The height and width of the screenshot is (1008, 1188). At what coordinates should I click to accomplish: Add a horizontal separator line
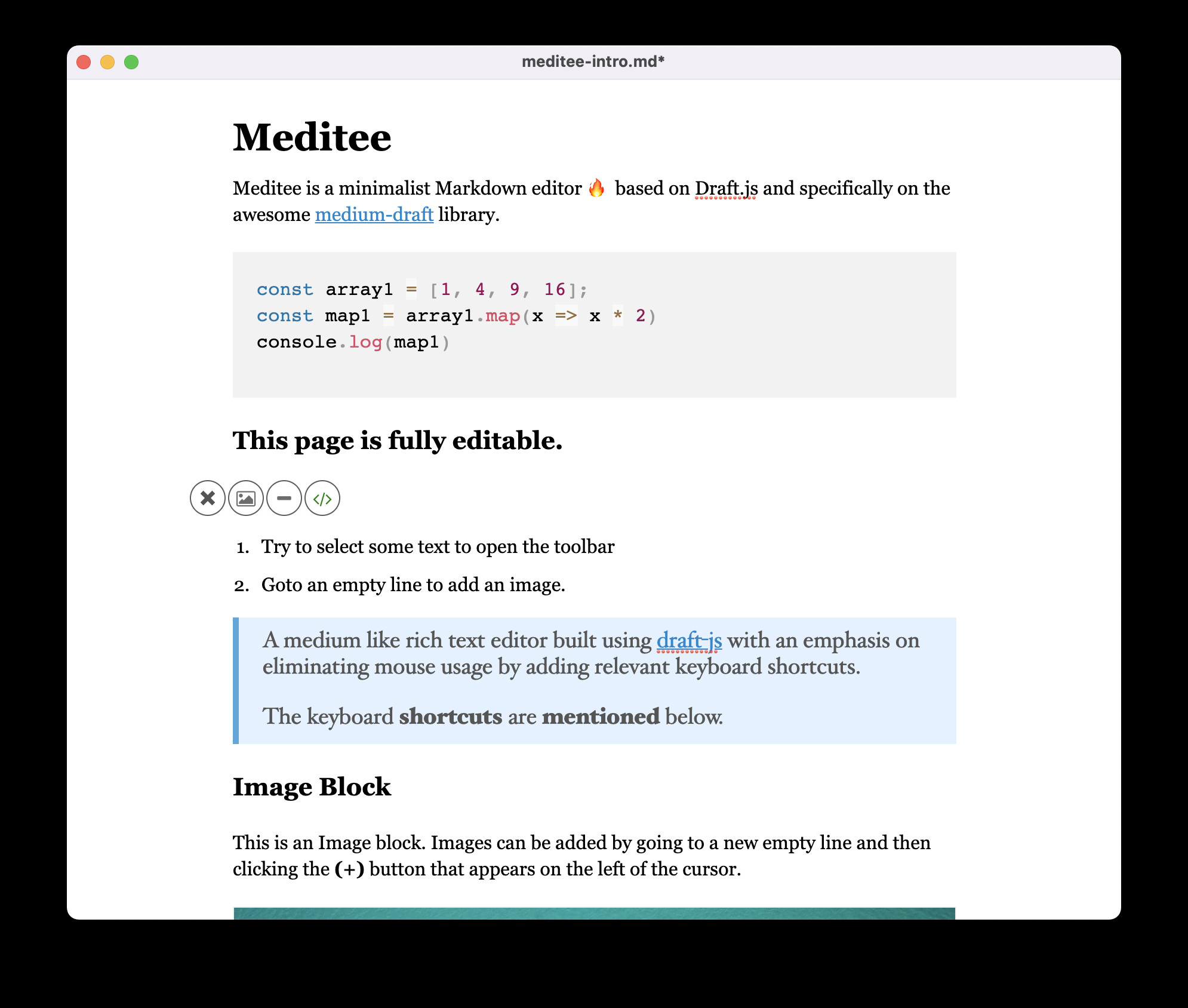[x=284, y=498]
